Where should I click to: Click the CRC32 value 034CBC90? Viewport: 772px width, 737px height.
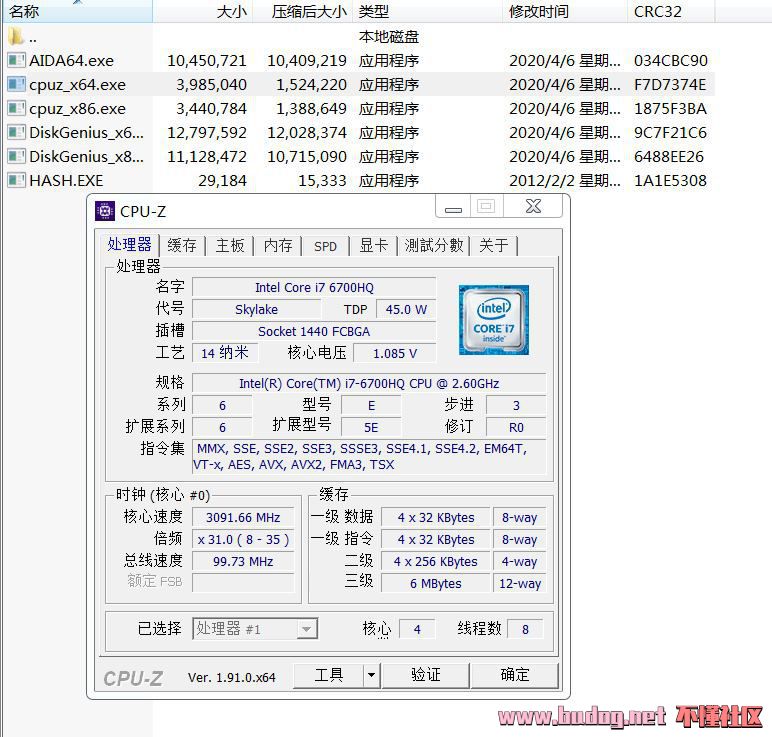pyautogui.click(x=671, y=61)
